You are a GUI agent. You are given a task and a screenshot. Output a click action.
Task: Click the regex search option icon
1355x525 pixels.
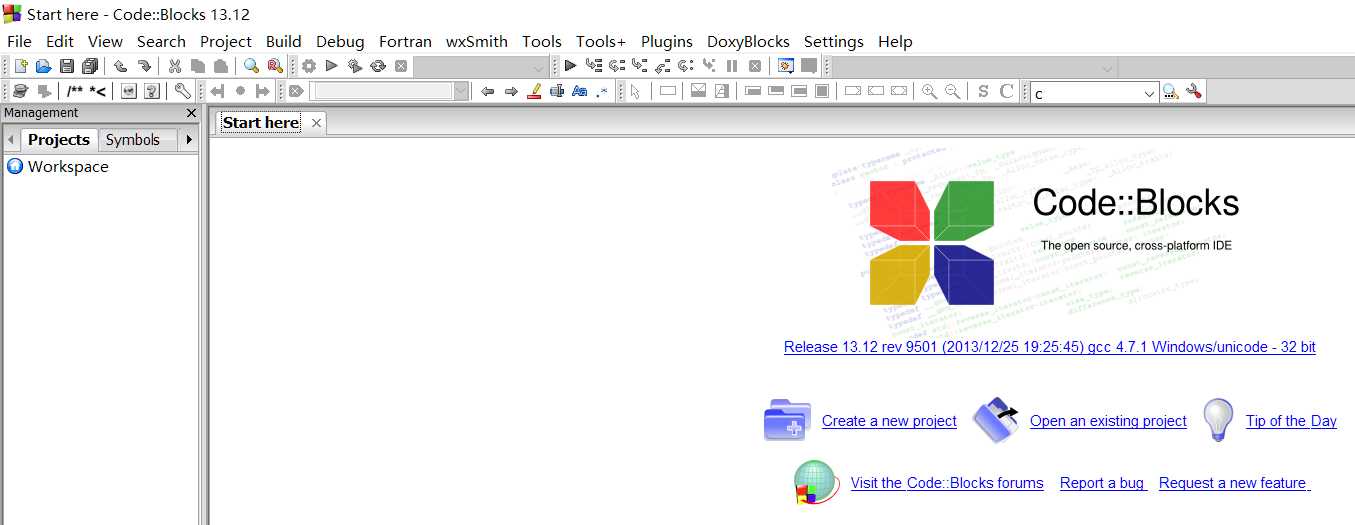pos(601,91)
